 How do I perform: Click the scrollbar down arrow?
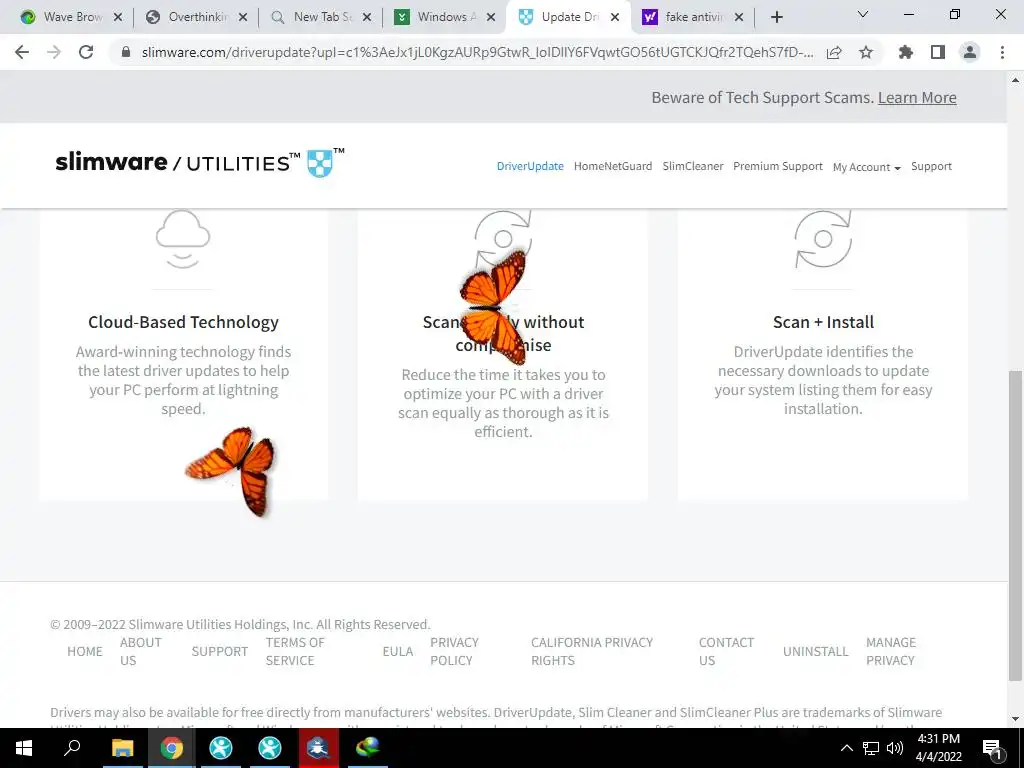(x=1016, y=720)
